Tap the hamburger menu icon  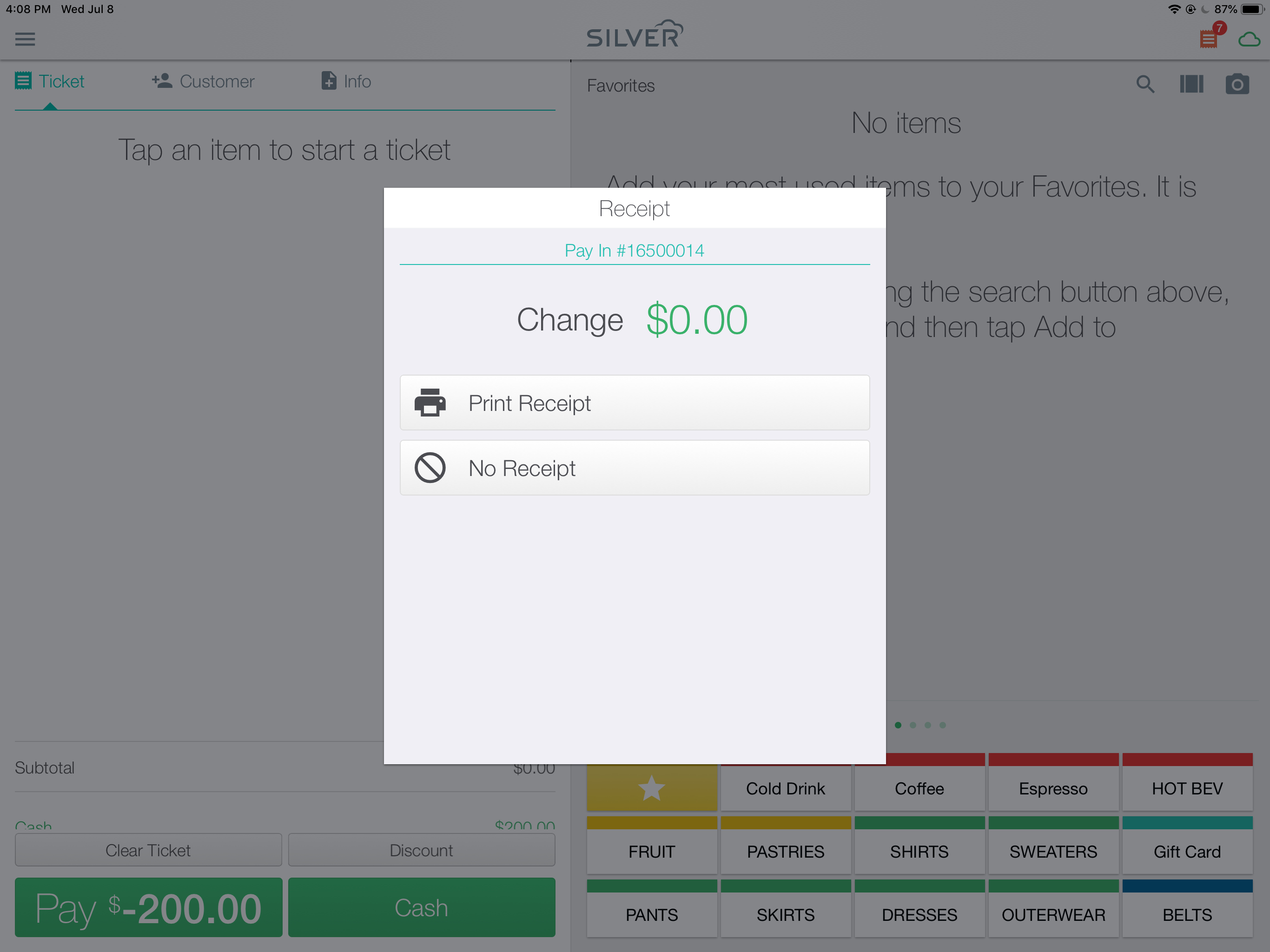coord(25,38)
